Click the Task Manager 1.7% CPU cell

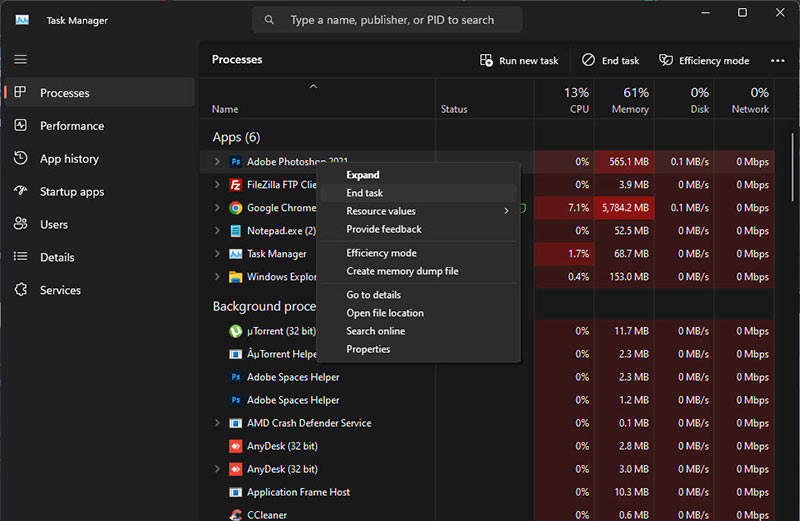tap(564, 254)
